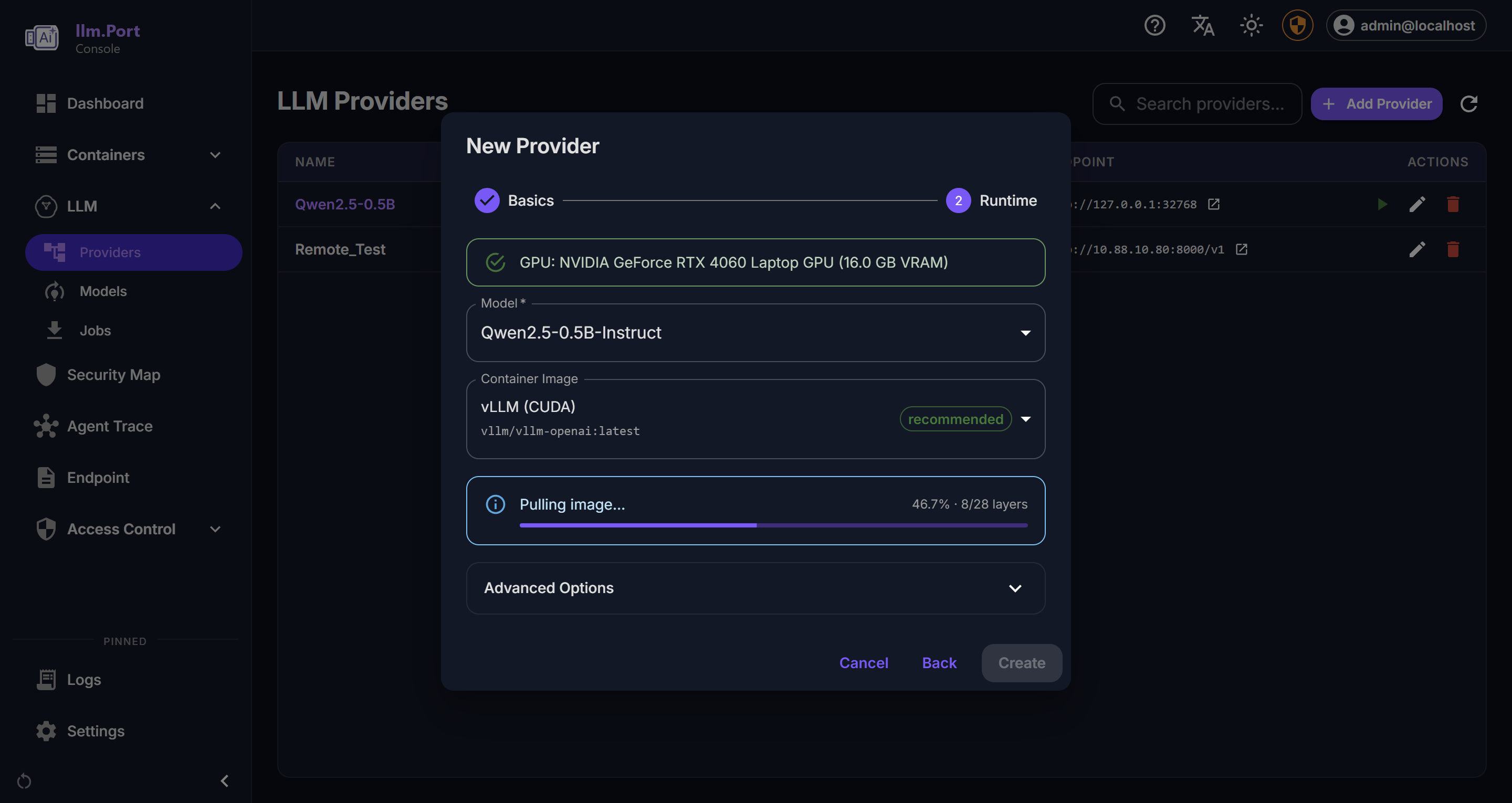Screen dimensions: 1512x803
Task: Click the Security Map shield icon
Action: 46,375
